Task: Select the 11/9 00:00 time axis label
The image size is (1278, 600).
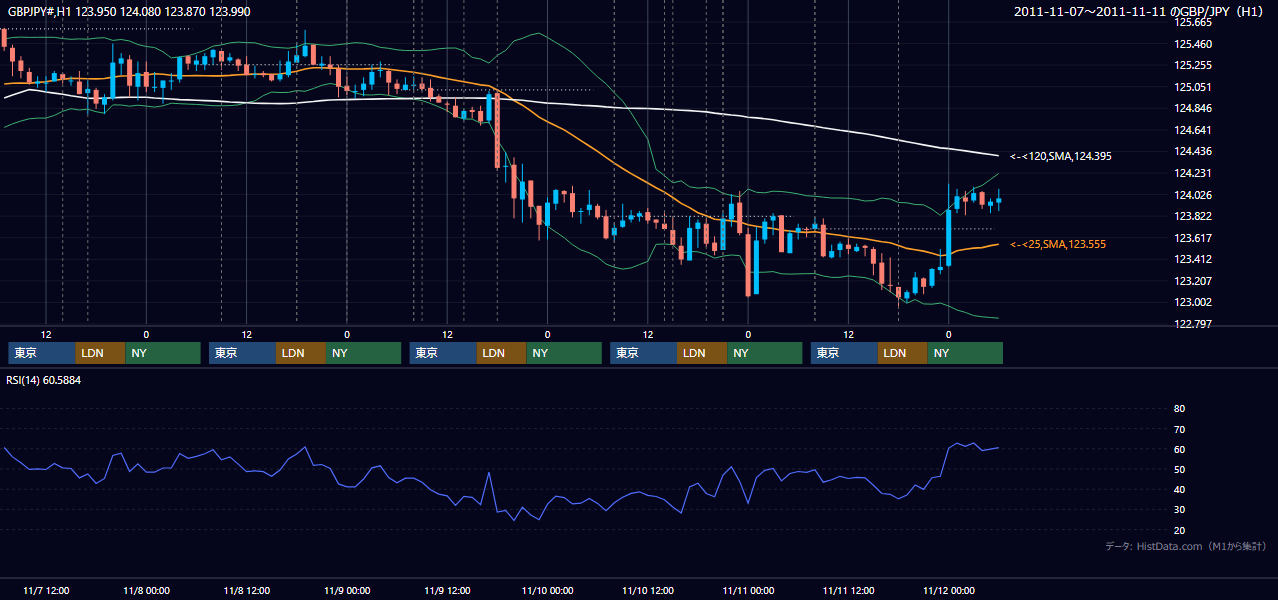Action: 347,590
